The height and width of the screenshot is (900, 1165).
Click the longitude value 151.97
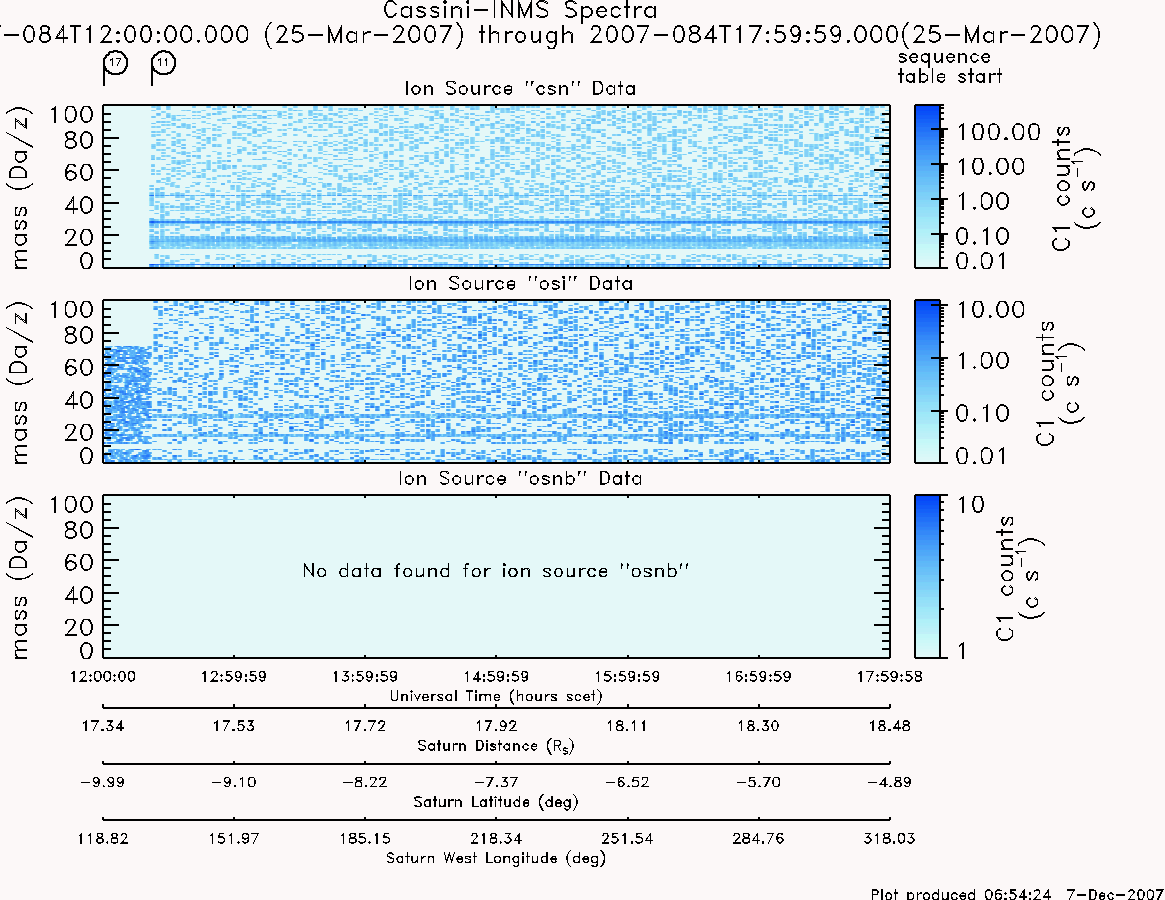[234, 838]
